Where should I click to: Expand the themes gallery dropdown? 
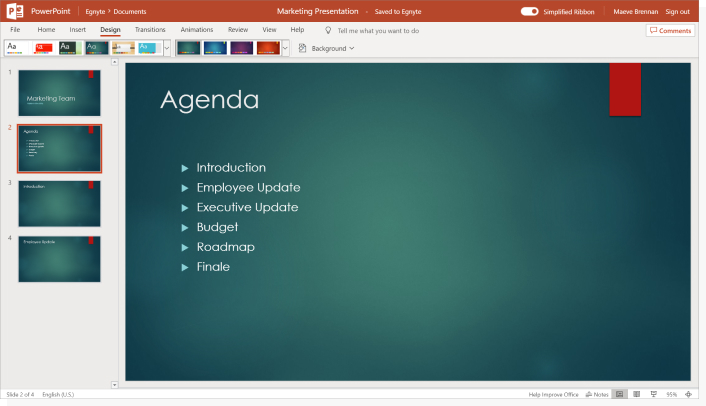coord(167,47)
